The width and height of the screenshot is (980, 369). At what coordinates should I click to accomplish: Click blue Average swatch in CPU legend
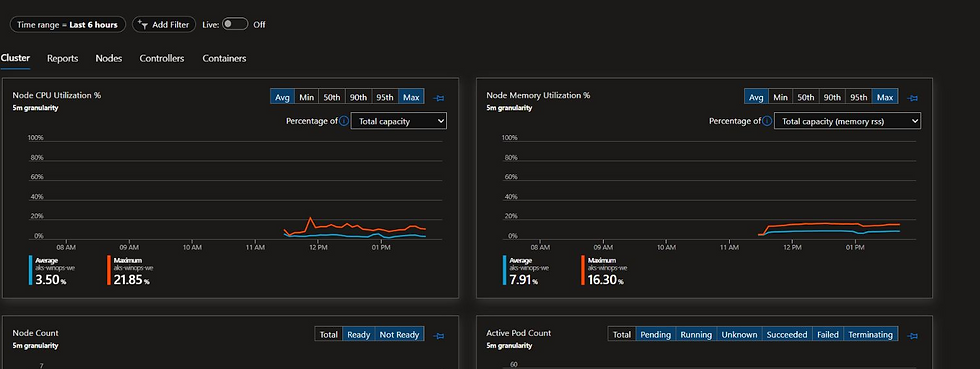[30, 270]
